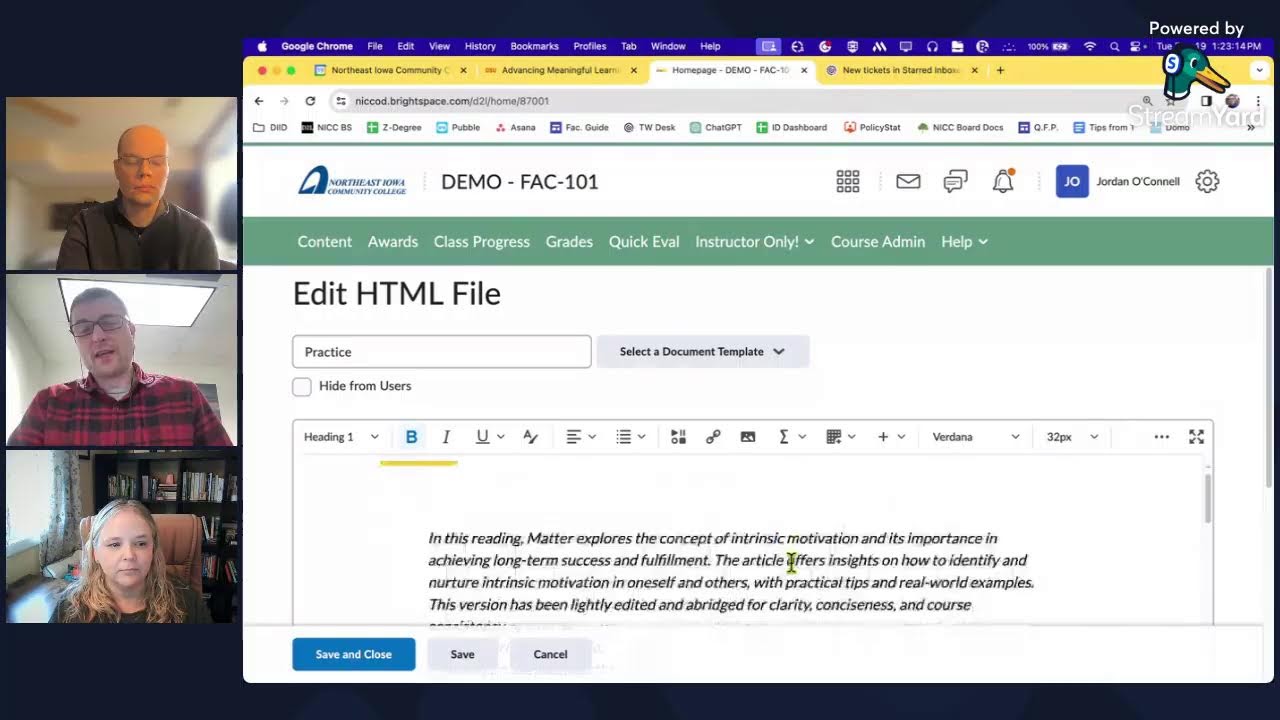This screenshot has height=720, width=1280.
Task: Open the Verdana font family dropdown
Action: pyautogui.click(x=976, y=437)
